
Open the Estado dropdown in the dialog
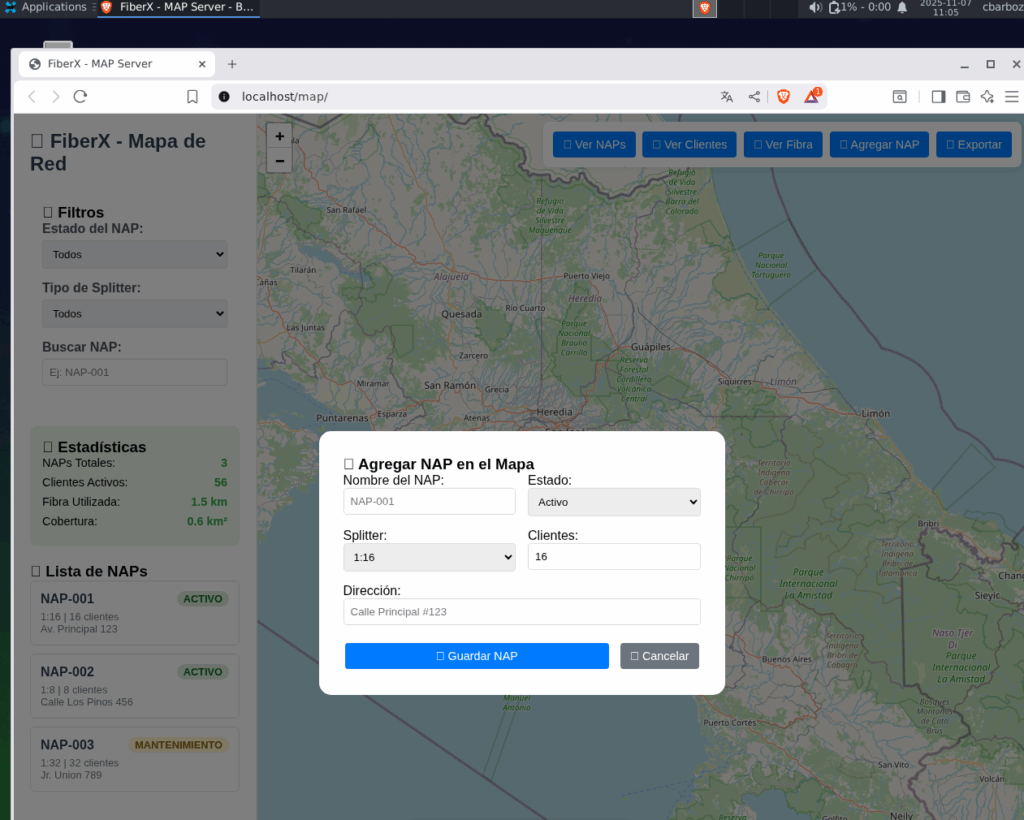[614, 502]
